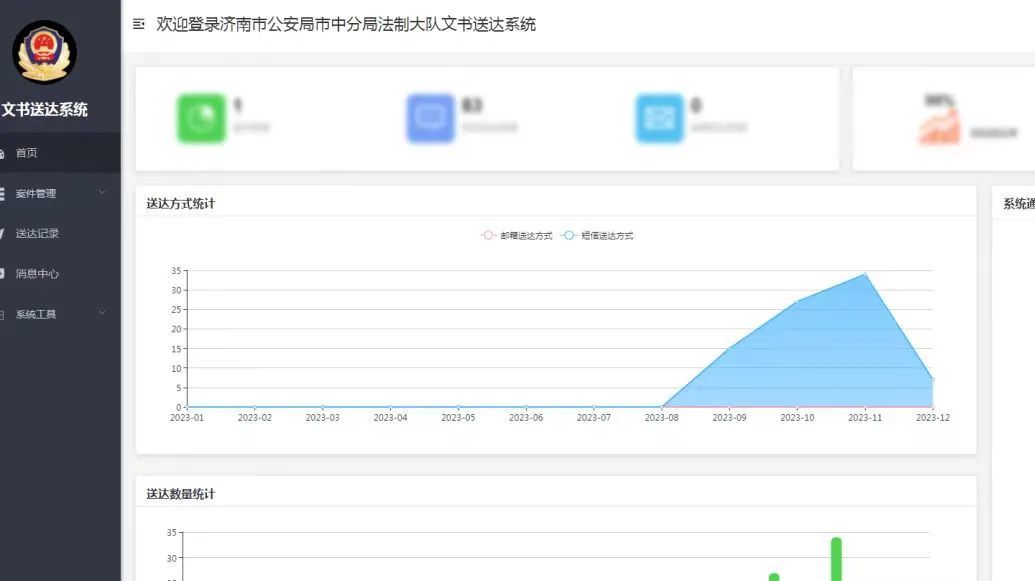
Task: Open the 首页 menu item
Action: 27,153
